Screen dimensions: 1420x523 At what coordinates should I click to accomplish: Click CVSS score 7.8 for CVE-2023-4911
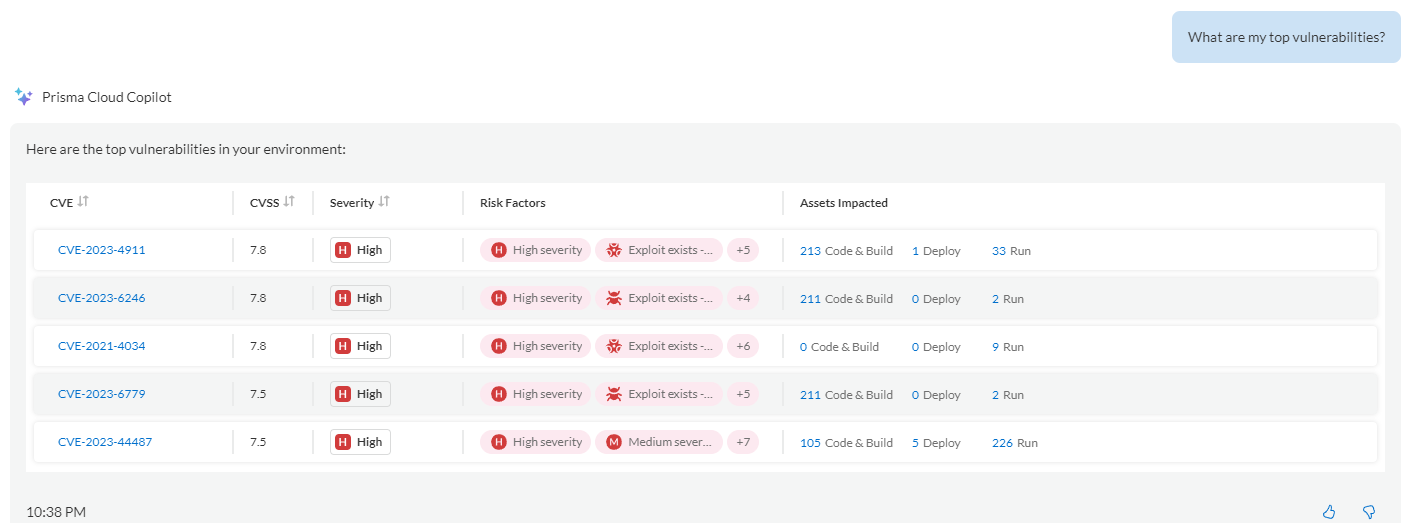pyautogui.click(x=258, y=250)
